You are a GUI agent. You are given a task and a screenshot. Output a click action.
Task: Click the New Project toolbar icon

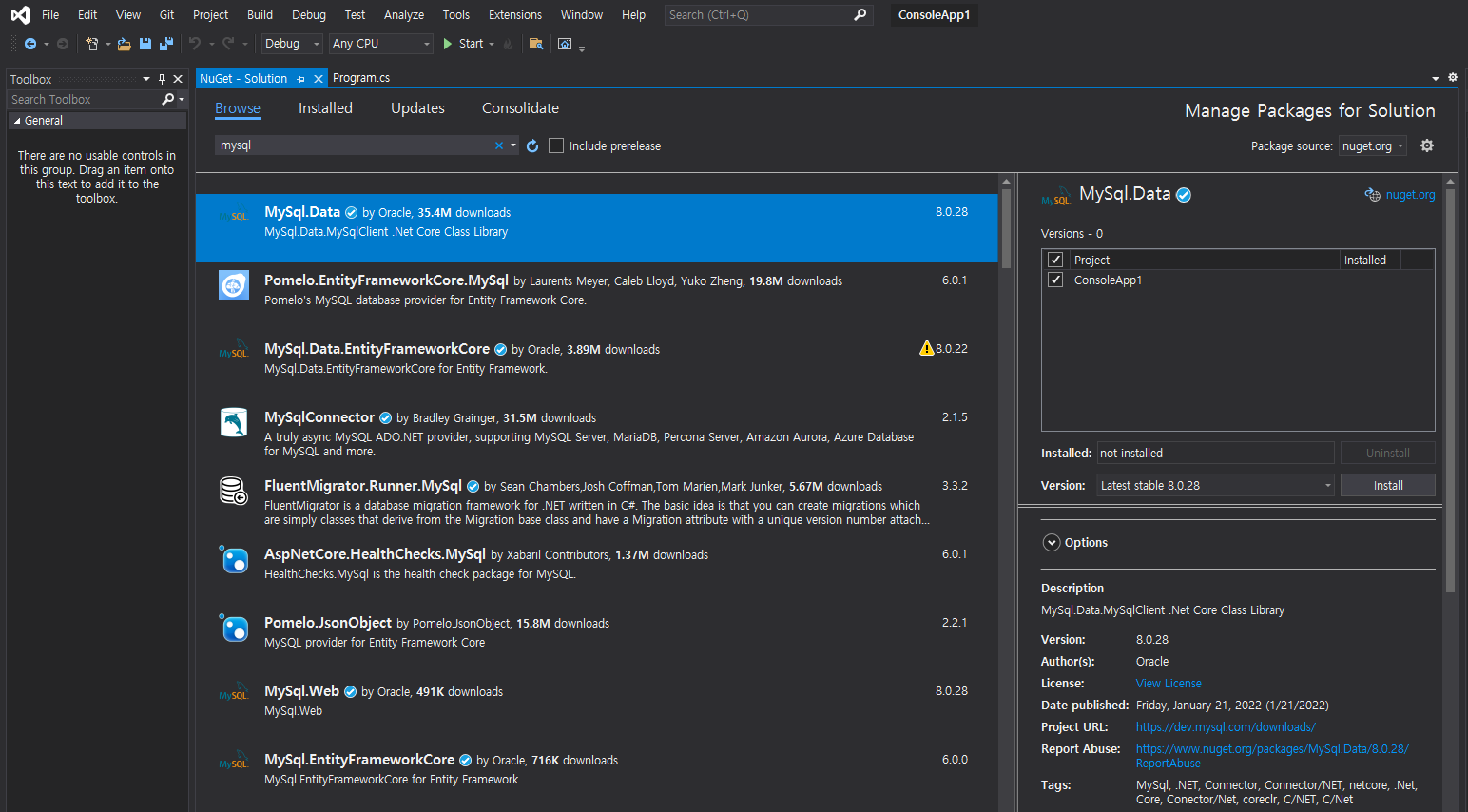coord(91,44)
